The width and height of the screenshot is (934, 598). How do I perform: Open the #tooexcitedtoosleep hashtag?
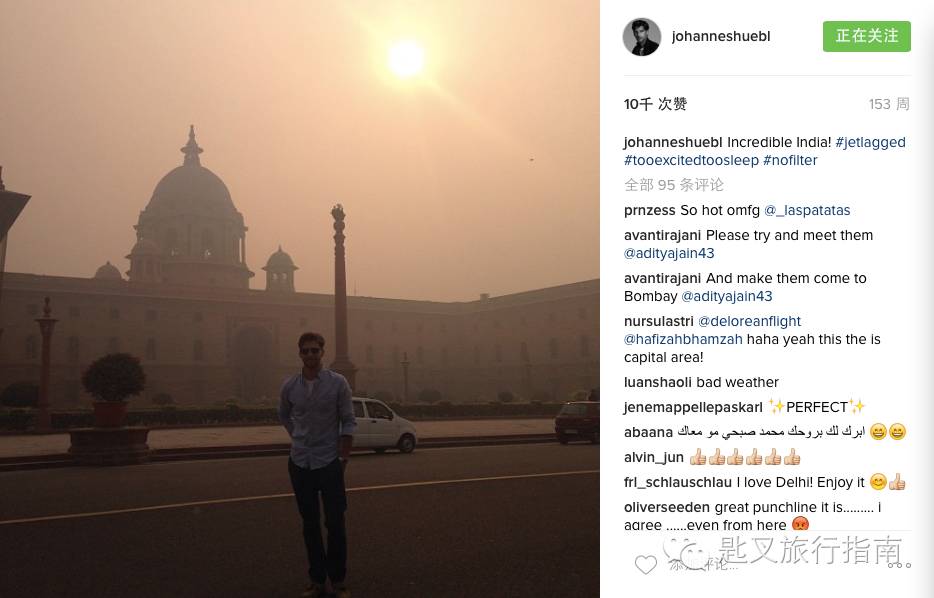[691, 160]
